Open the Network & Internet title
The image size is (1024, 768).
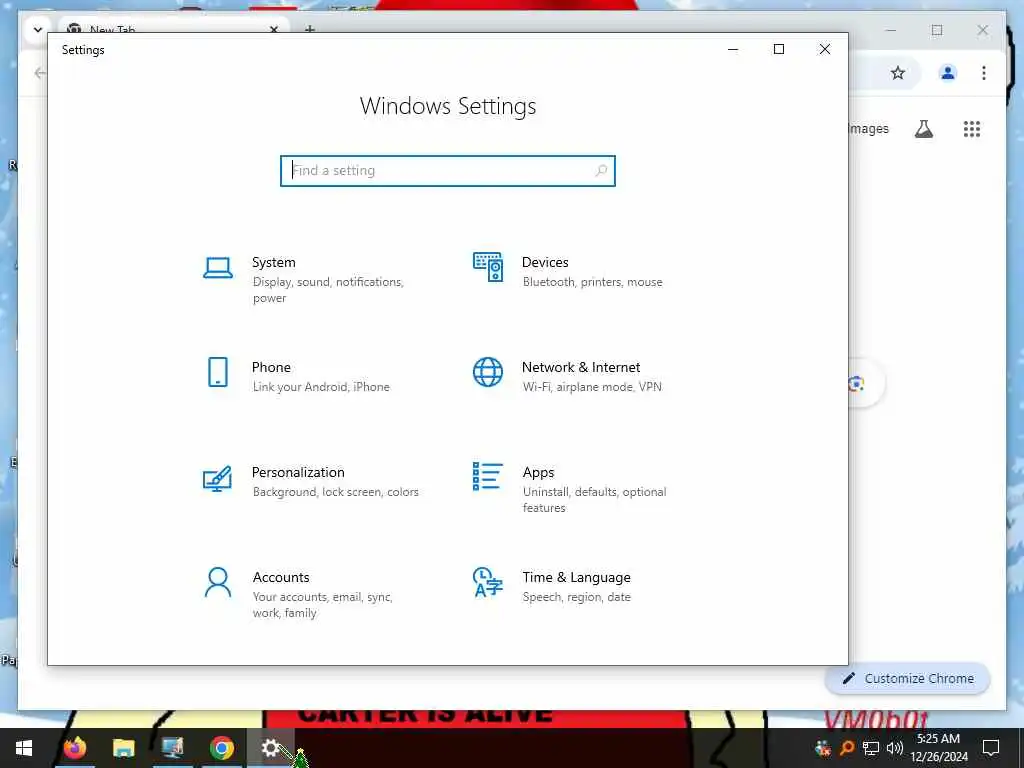click(x=581, y=367)
